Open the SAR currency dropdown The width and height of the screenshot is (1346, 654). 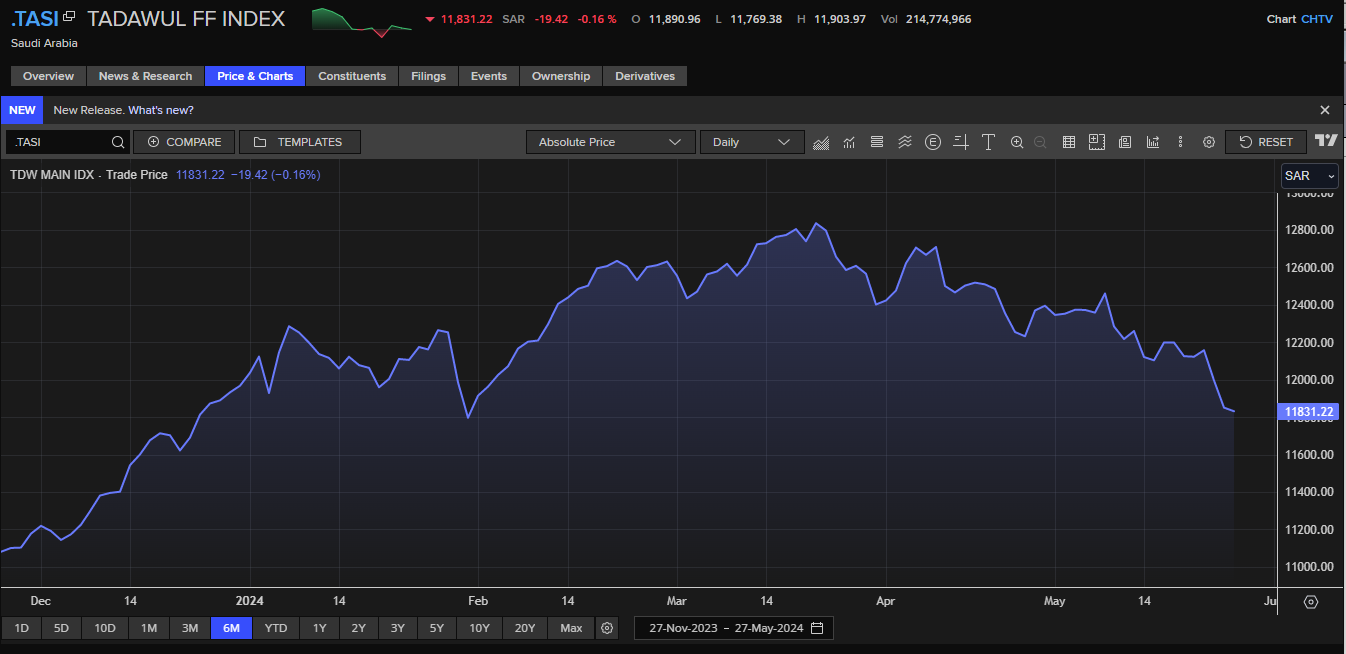tap(1309, 176)
